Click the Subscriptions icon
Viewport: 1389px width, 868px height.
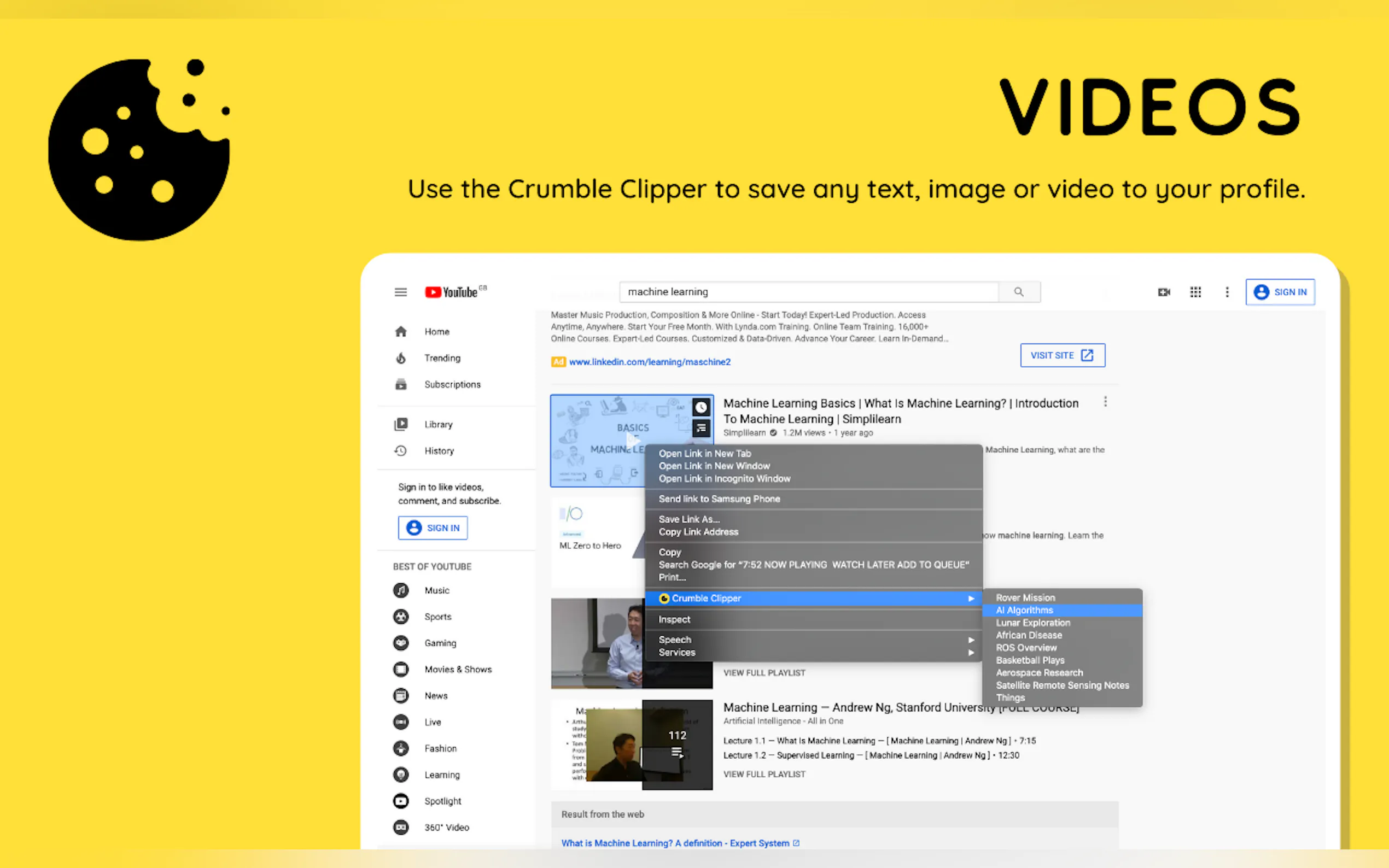(401, 384)
